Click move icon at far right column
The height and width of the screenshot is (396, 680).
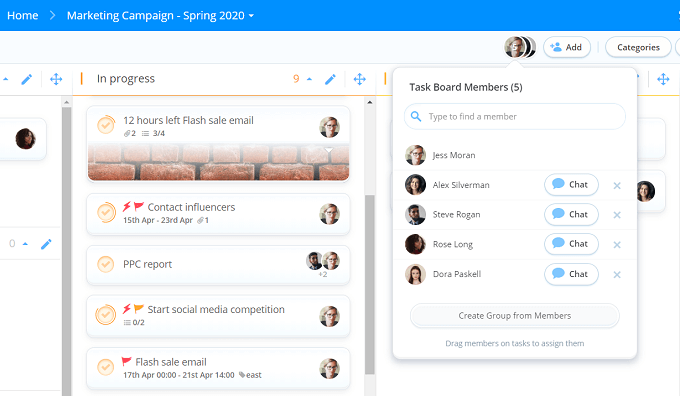pos(663,79)
